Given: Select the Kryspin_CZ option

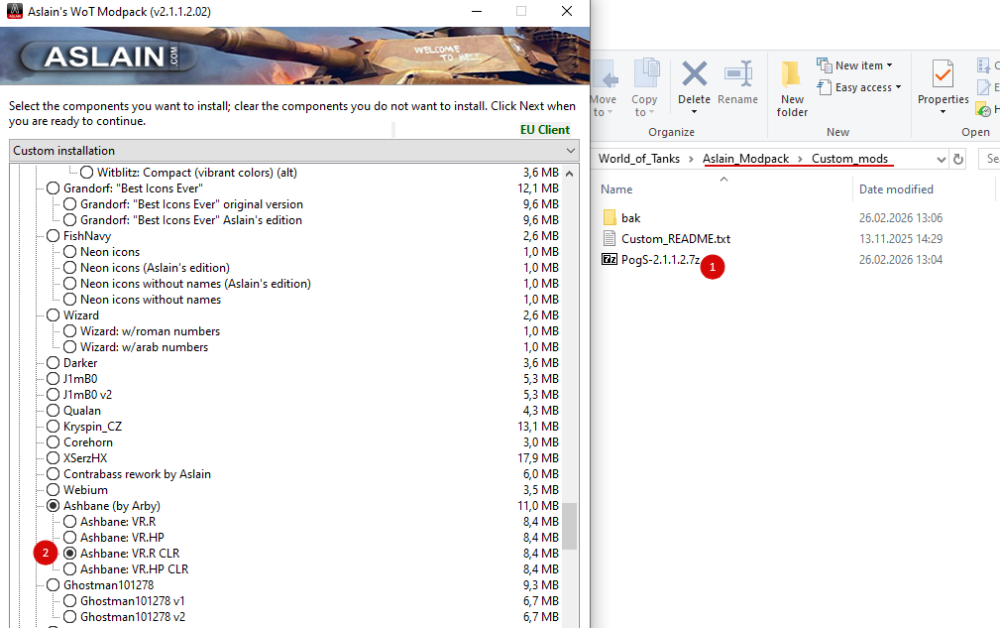Looking at the screenshot, I should (53, 427).
